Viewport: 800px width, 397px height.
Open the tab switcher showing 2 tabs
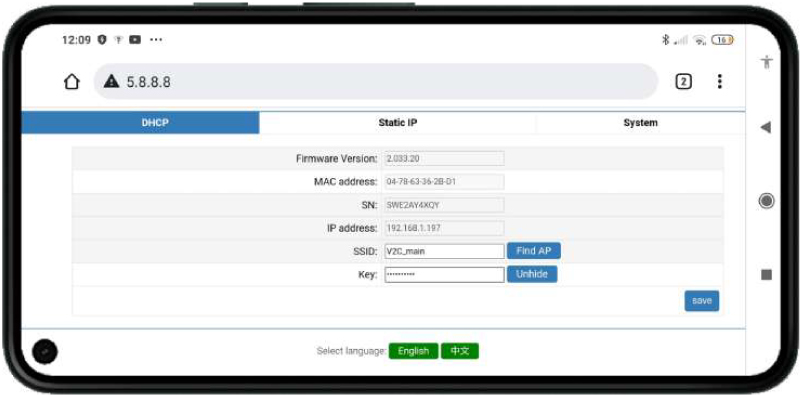684,82
